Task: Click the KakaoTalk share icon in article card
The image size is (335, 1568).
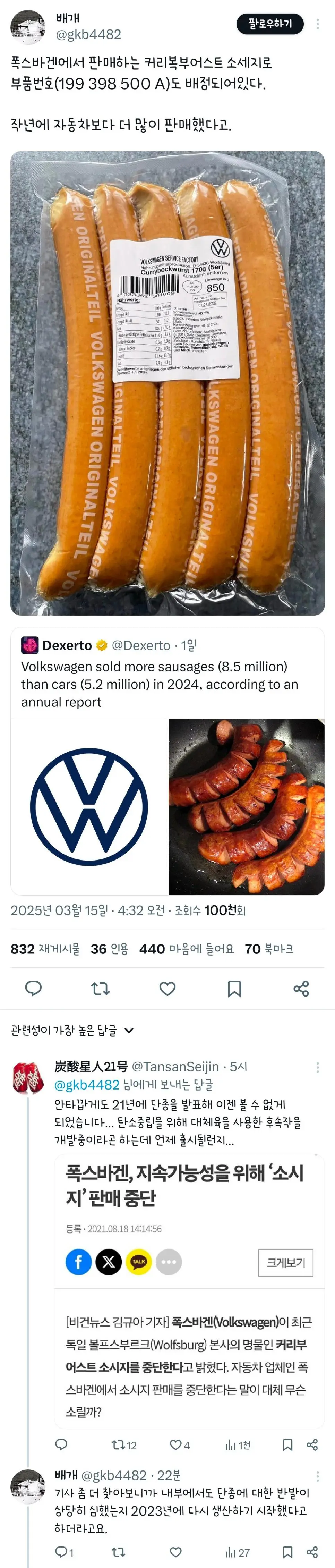Action: (x=139, y=1262)
